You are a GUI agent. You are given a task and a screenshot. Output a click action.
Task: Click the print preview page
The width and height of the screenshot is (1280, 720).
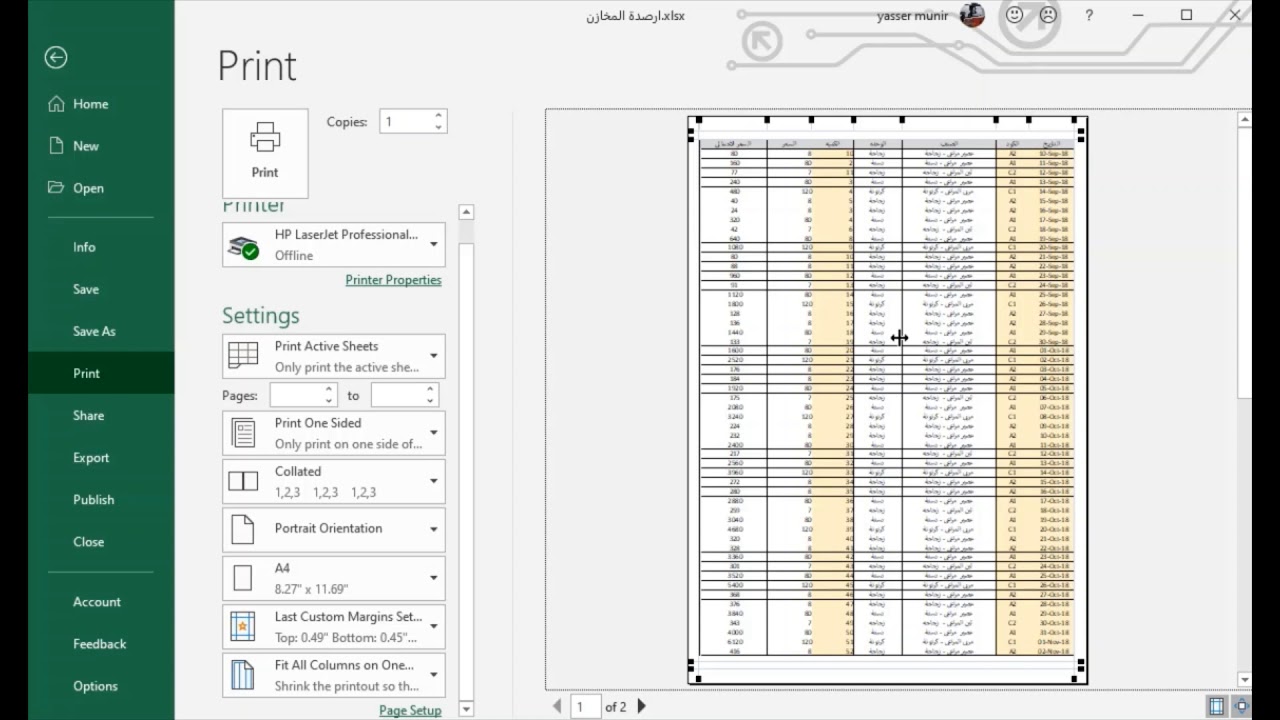[x=887, y=400]
